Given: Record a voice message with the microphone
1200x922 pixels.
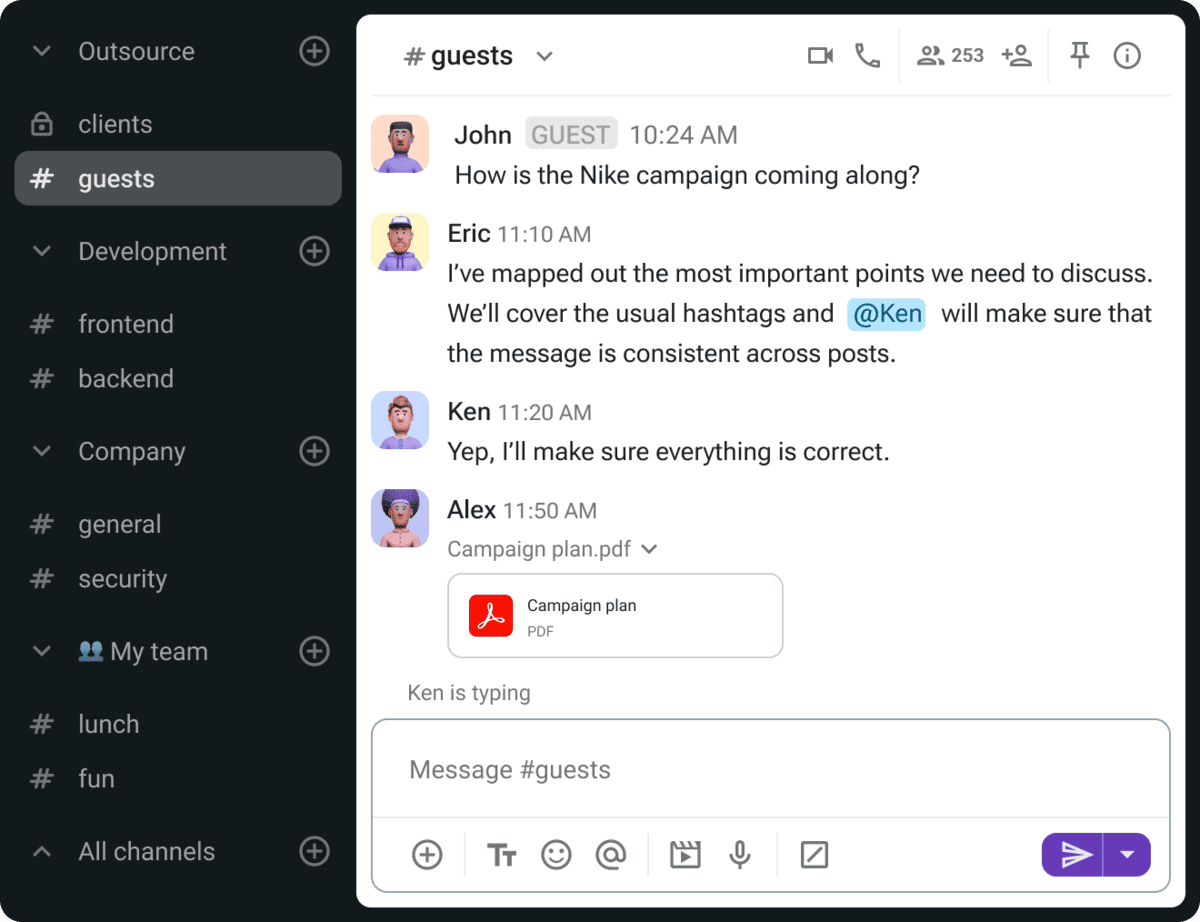Looking at the screenshot, I should pos(740,855).
